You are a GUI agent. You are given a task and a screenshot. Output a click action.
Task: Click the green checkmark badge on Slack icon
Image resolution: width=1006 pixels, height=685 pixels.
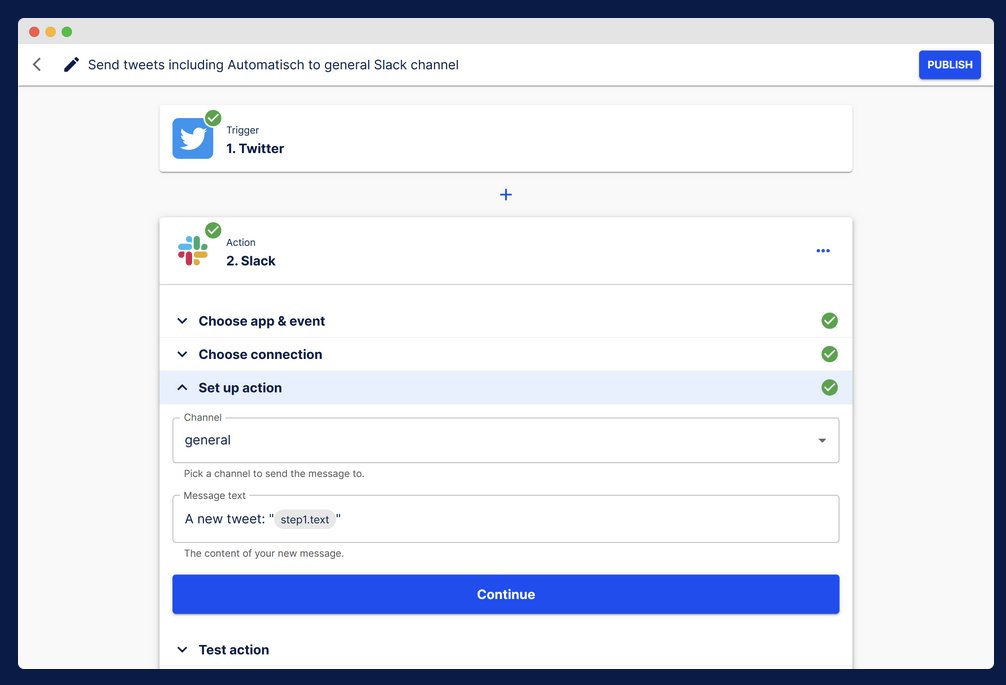point(213,230)
